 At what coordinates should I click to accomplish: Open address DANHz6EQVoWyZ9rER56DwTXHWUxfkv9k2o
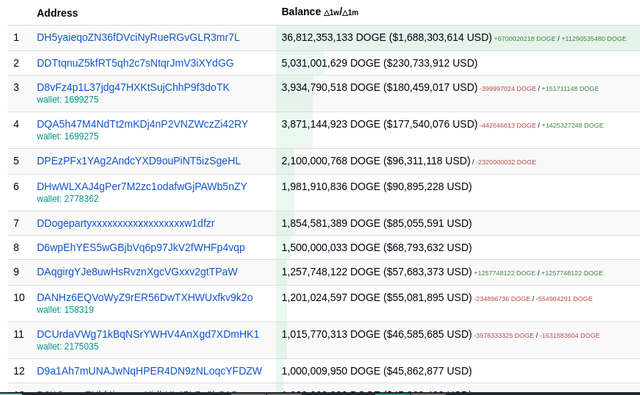[145, 297]
